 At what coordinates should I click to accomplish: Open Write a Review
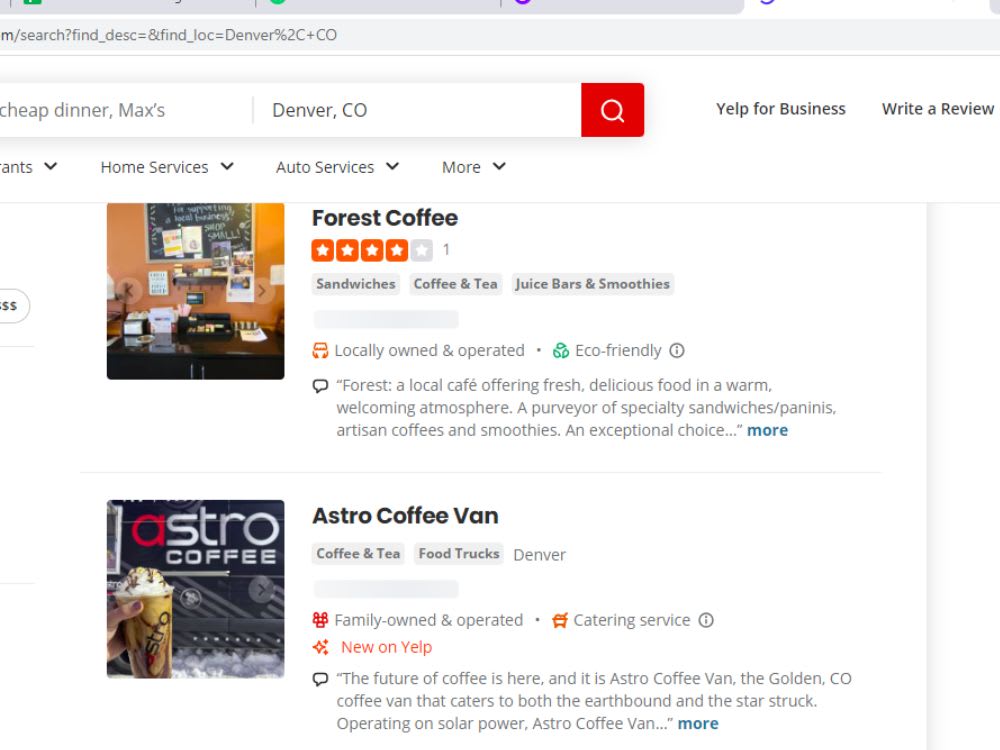click(x=938, y=109)
